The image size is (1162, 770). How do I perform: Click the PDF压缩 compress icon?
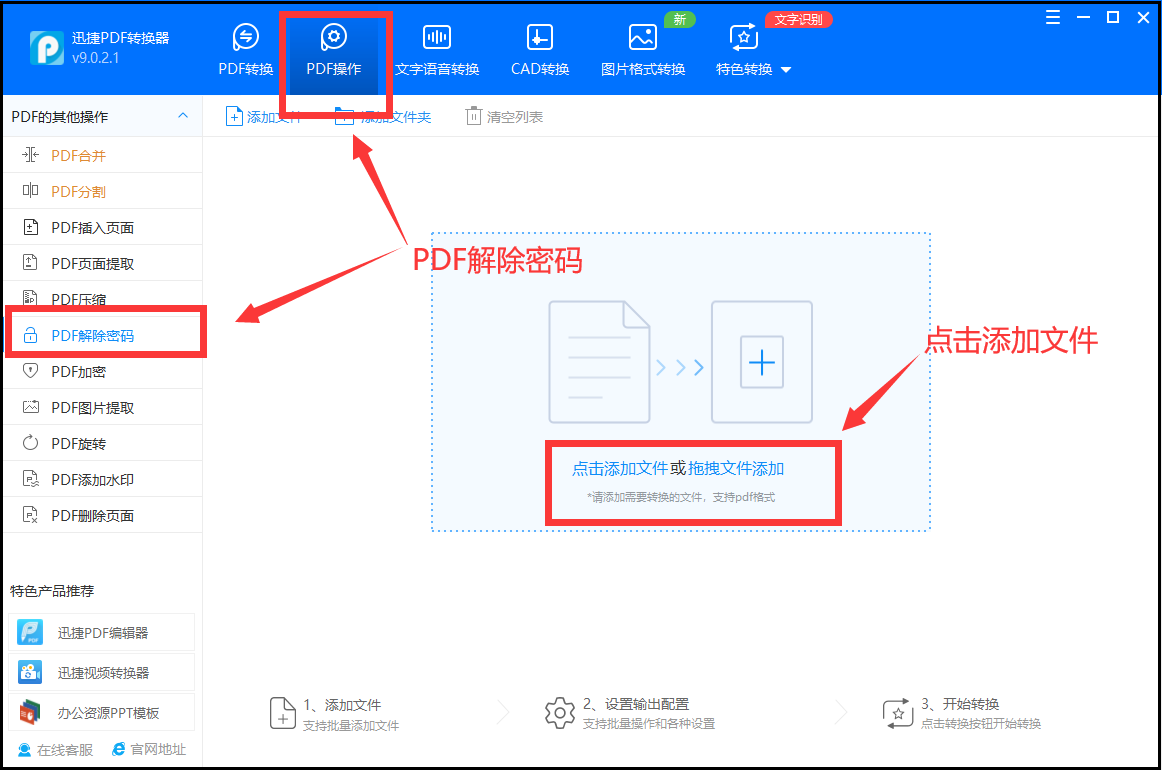tap(30, 298)
